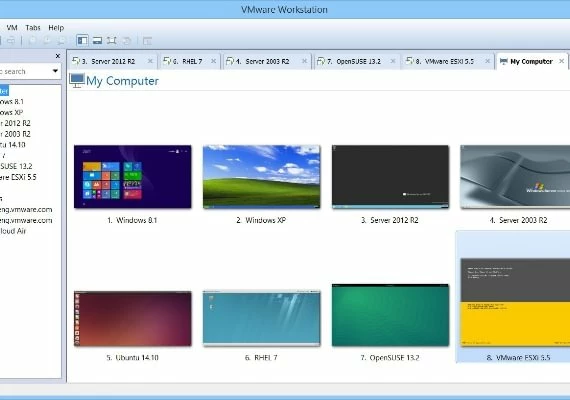Click the '4. Server 2003 R2' caption under its thumbnail

pyautogui.click(x=518, y=220)
